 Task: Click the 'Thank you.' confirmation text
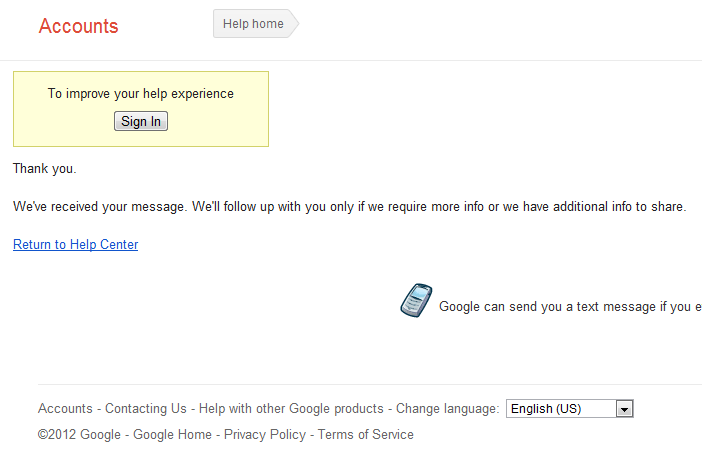[x=44, y=168]
